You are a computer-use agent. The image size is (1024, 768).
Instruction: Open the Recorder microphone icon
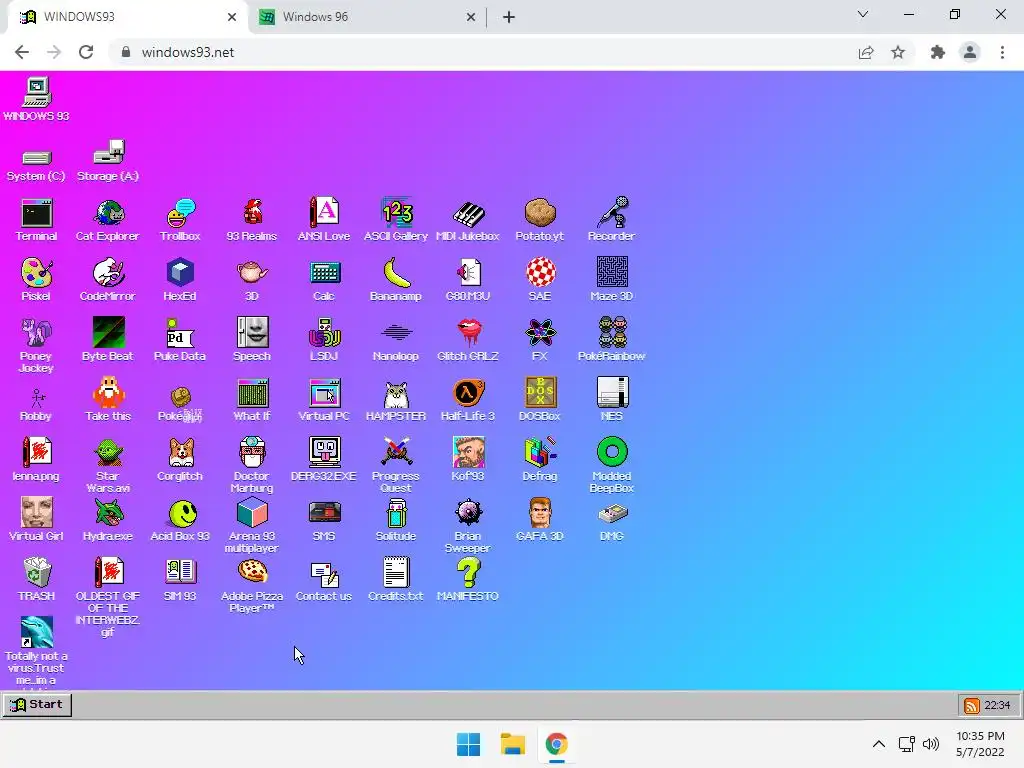coord(611,221)
